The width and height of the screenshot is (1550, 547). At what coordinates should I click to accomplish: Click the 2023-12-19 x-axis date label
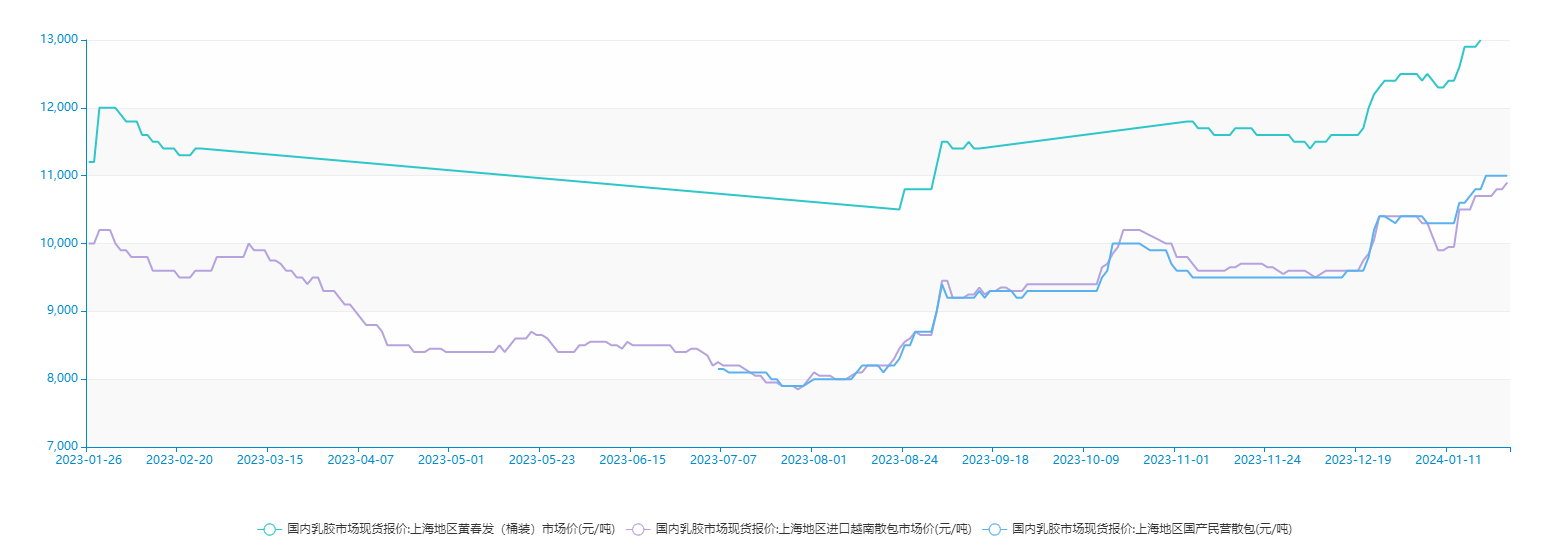point(1357,460)
